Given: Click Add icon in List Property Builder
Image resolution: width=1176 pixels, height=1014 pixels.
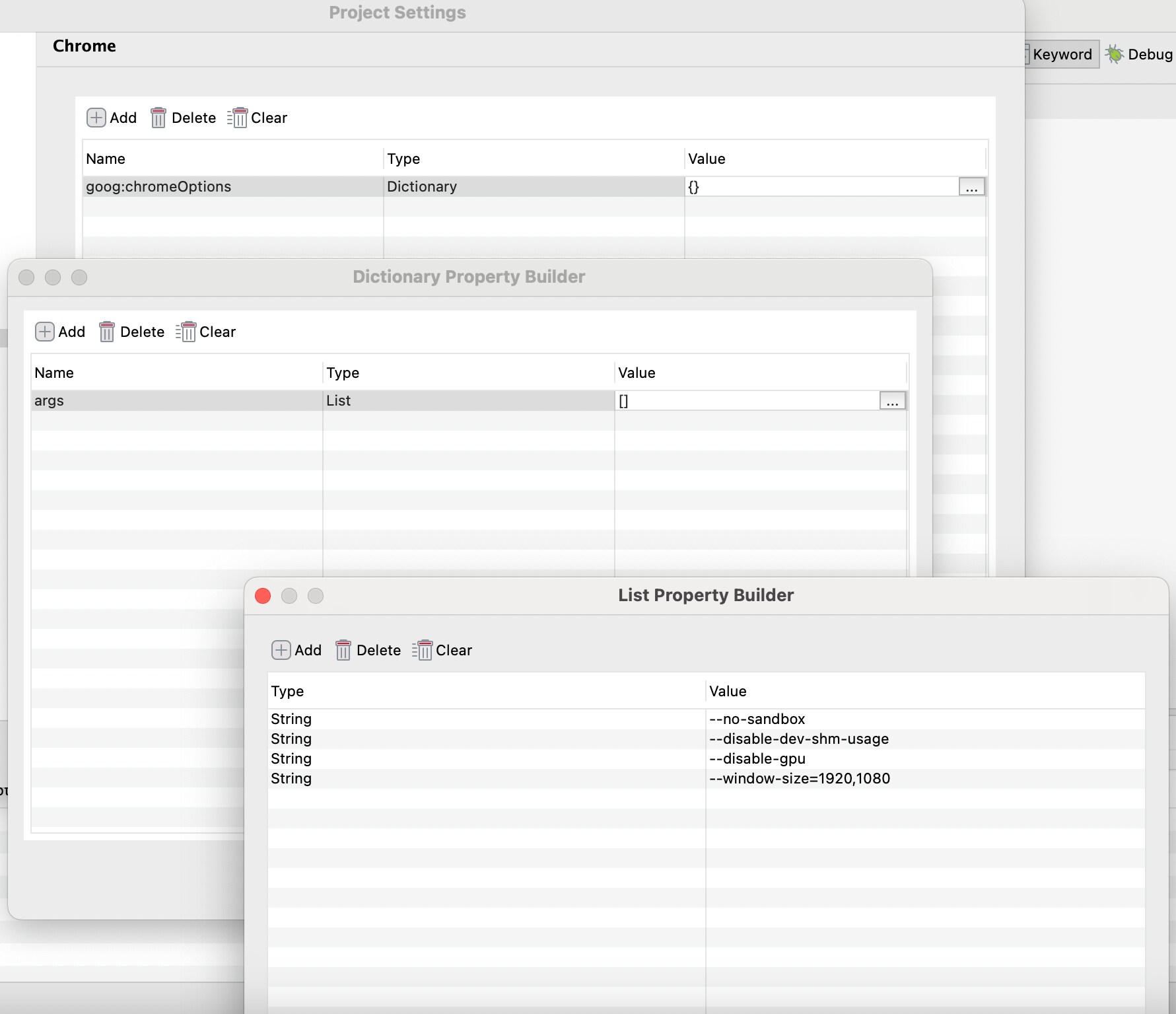Looking at the screenshot, I should coord(281,650).
